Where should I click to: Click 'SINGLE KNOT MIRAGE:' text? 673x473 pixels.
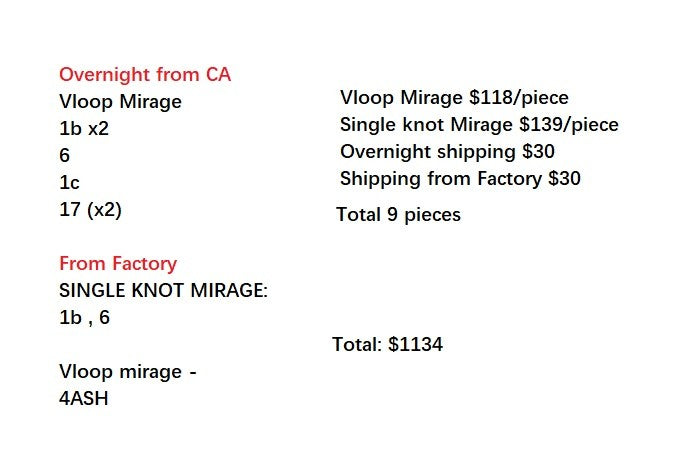point(164,291)
